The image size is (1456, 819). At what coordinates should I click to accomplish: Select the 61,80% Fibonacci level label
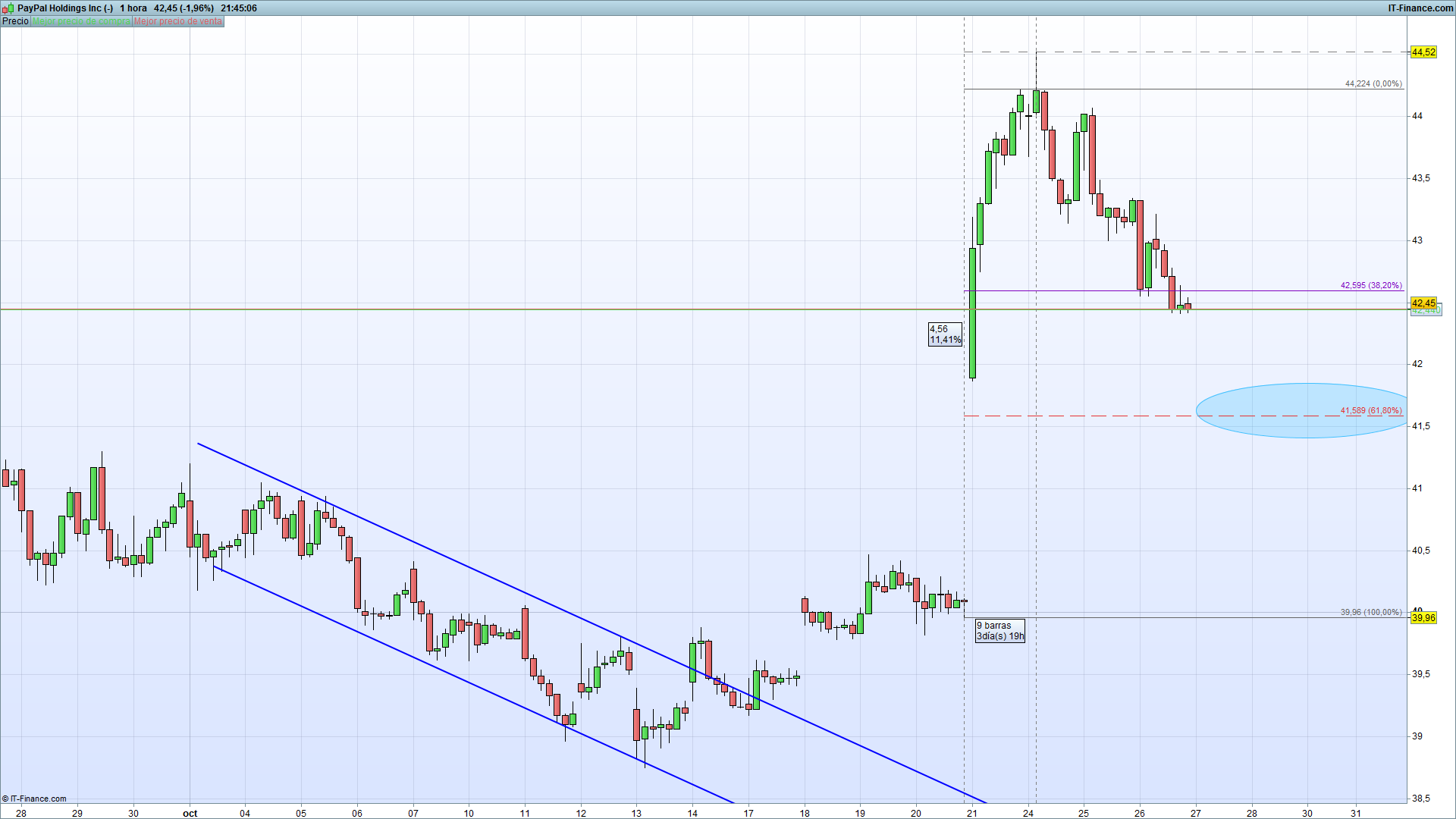(x=1370, y=411)
